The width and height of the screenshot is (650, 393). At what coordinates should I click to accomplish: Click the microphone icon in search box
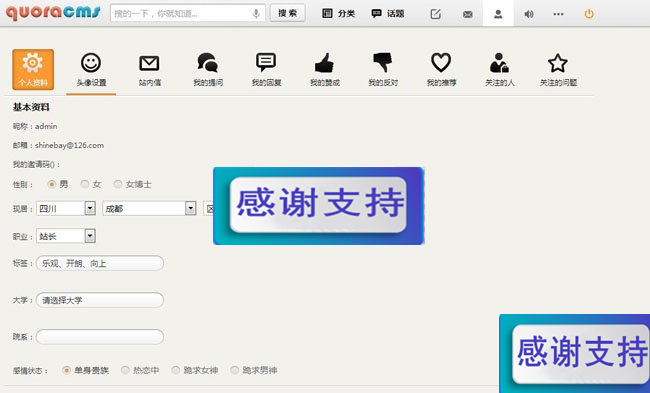pyautogui.click(x=256, y=14)
